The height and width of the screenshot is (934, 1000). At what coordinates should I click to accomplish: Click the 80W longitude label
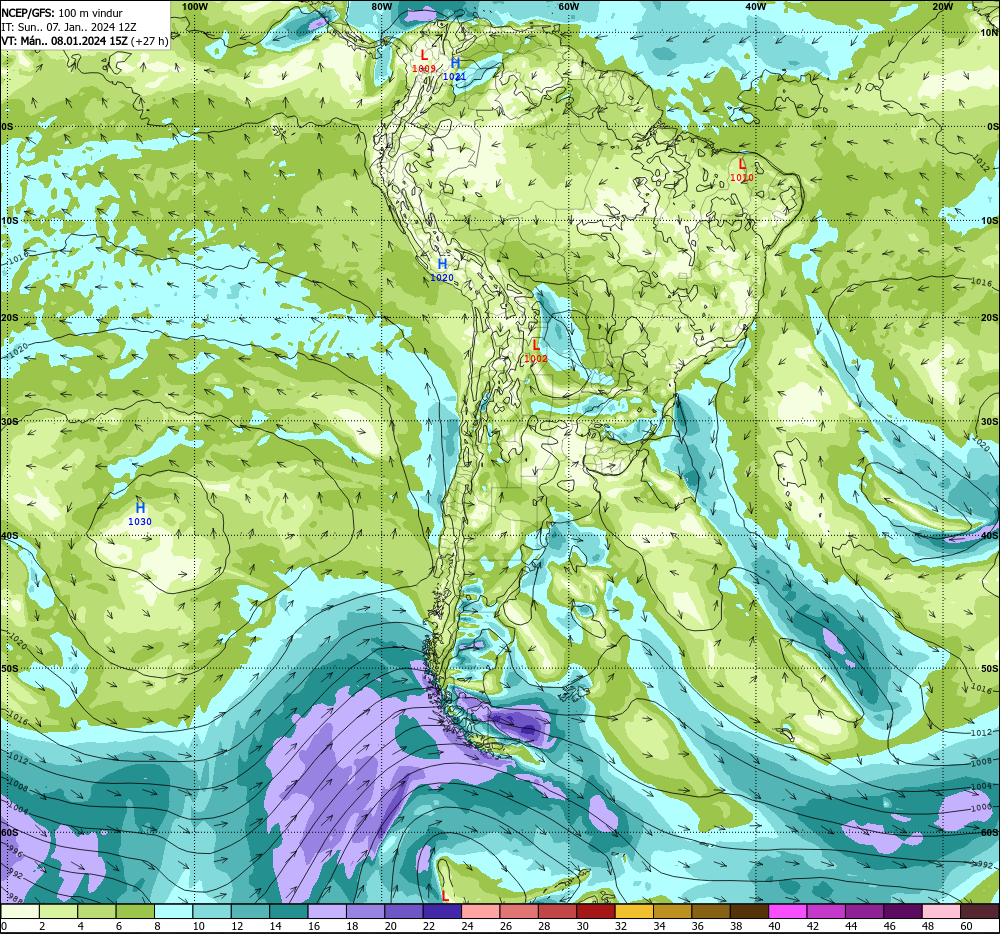(381, 6)
